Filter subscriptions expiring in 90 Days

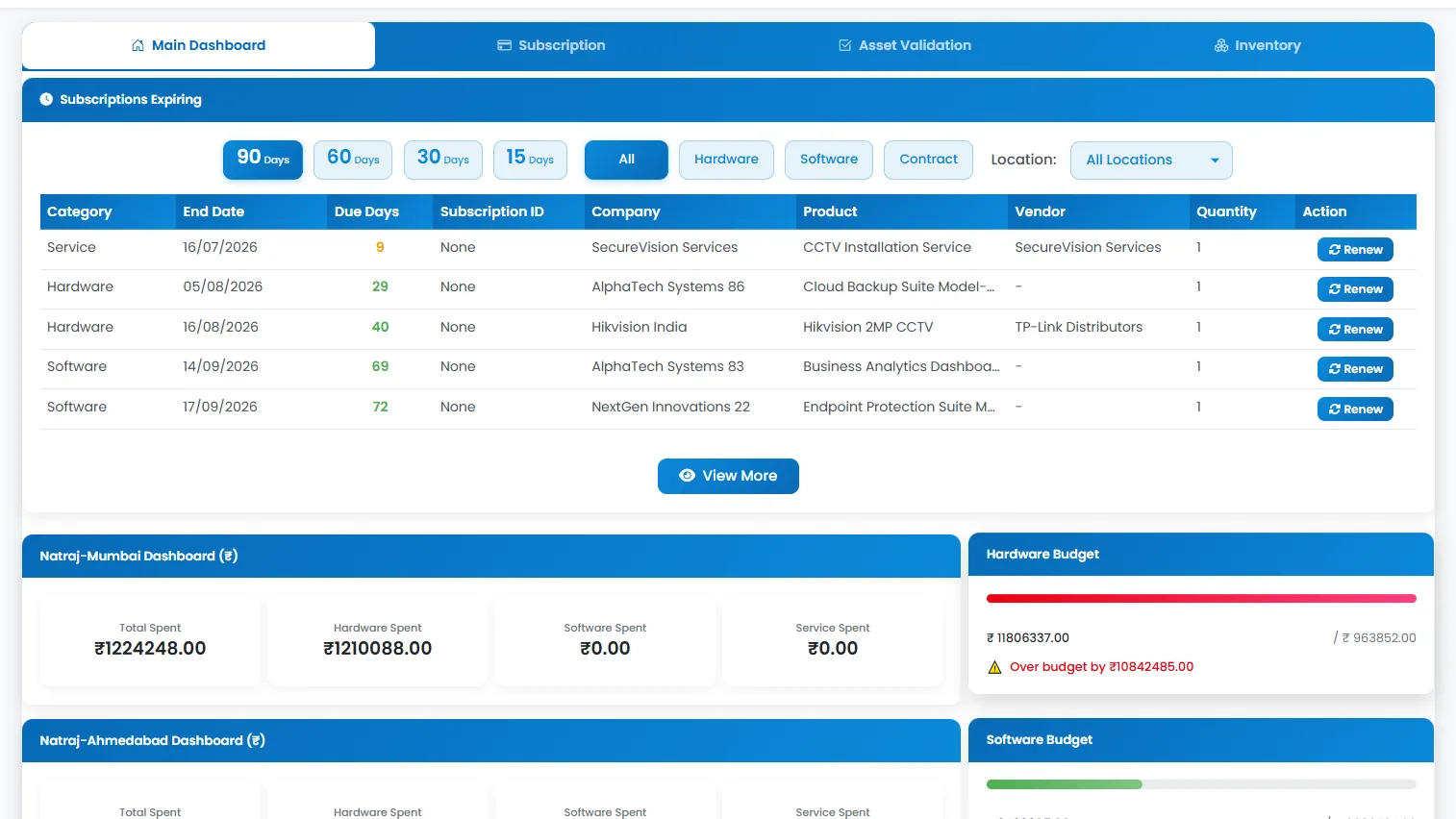click(x=263, y=160)
